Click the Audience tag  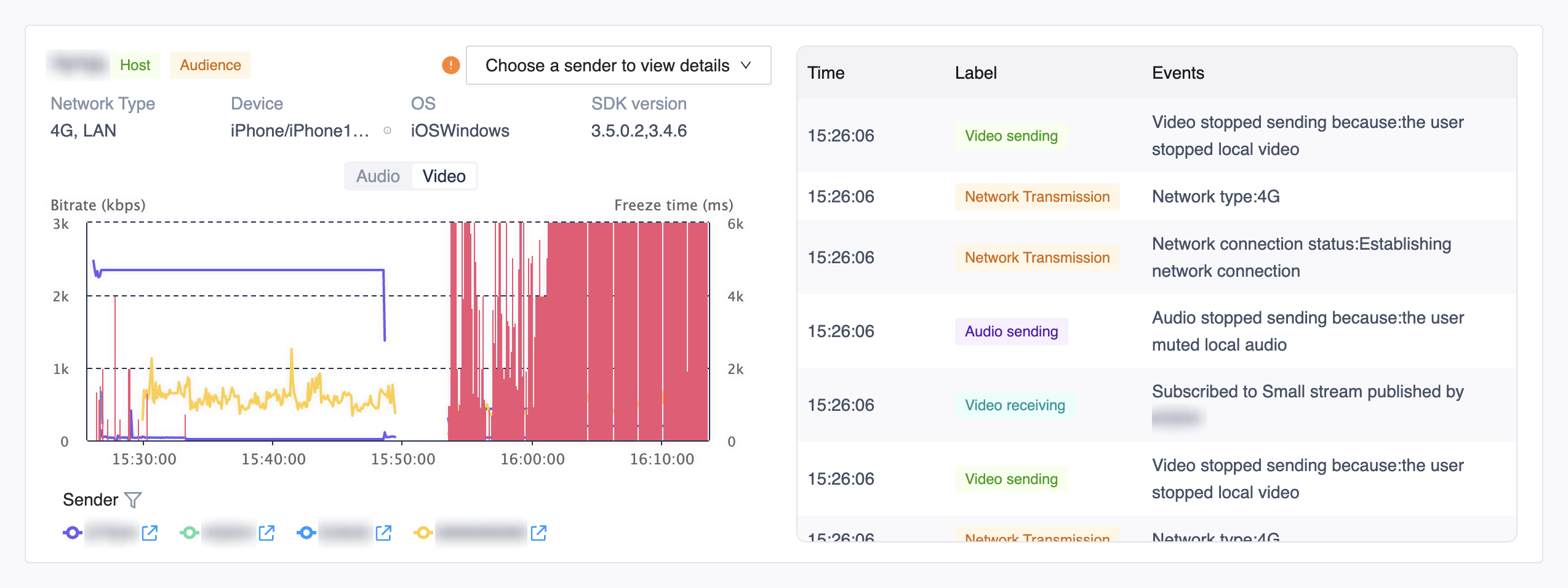coord(210,65)
